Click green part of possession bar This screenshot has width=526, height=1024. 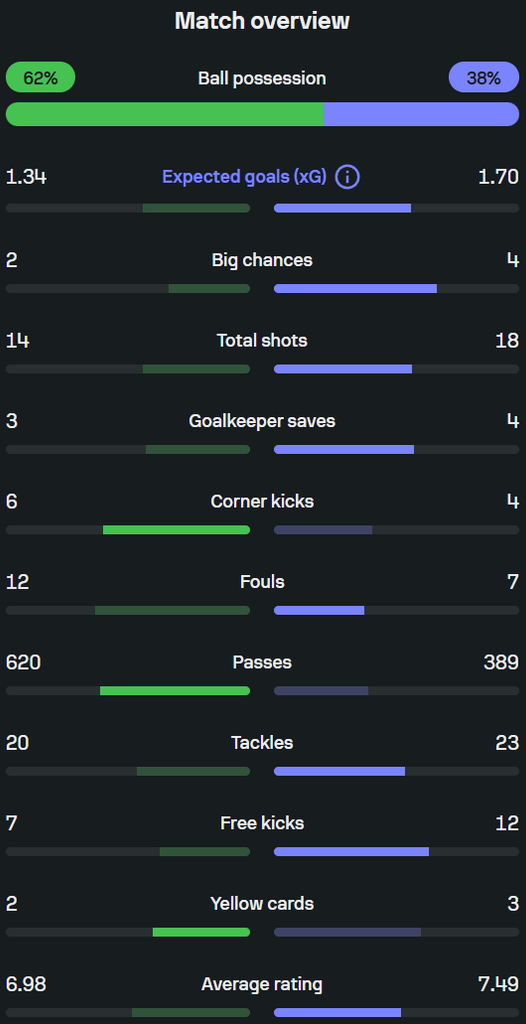tap(165, 114)
